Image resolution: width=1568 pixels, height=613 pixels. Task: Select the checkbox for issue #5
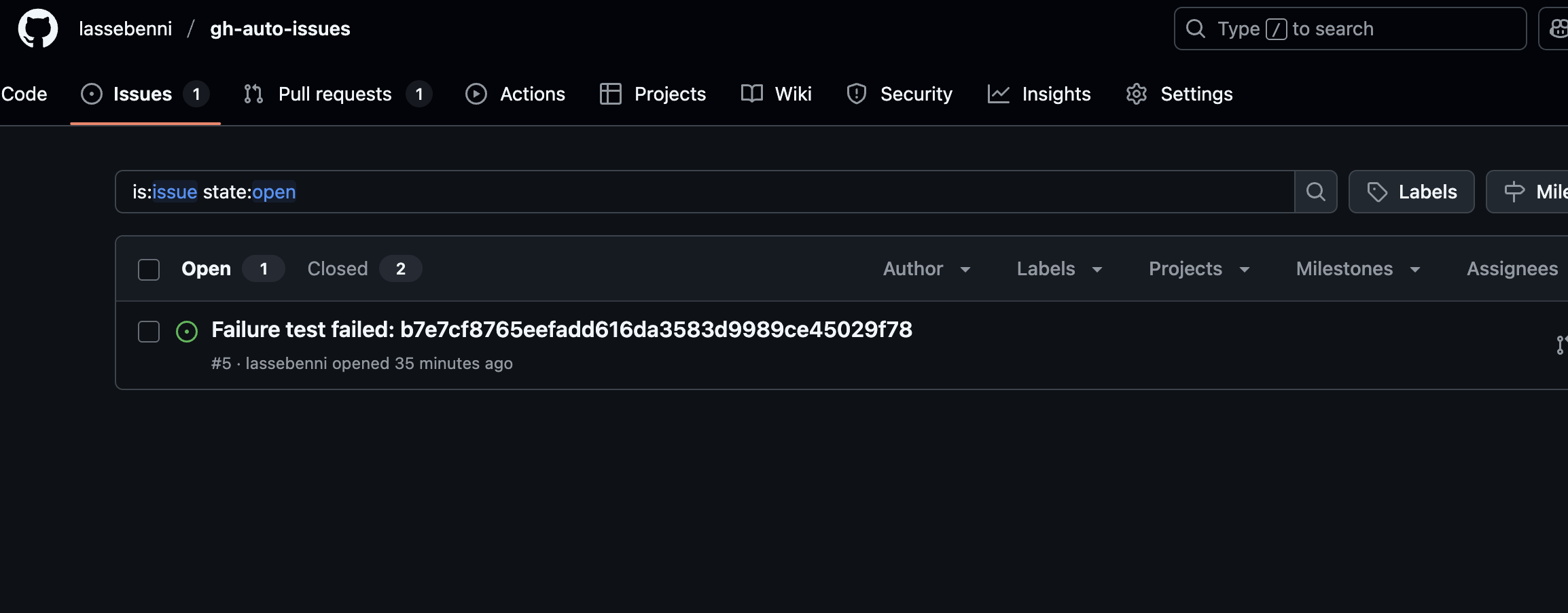pyautogui.click(x=148, y=332)
